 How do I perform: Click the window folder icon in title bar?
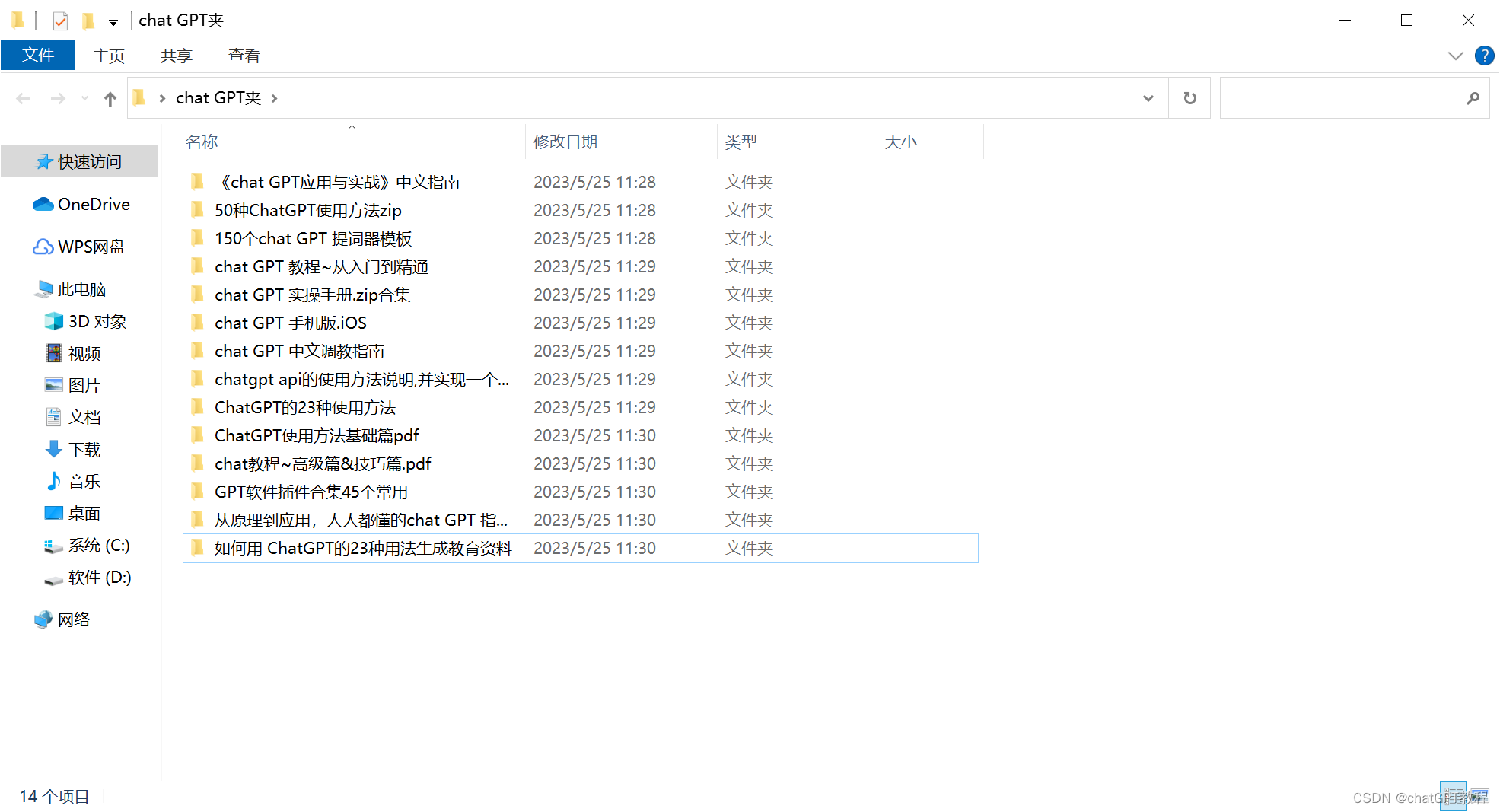click(18, 20)
